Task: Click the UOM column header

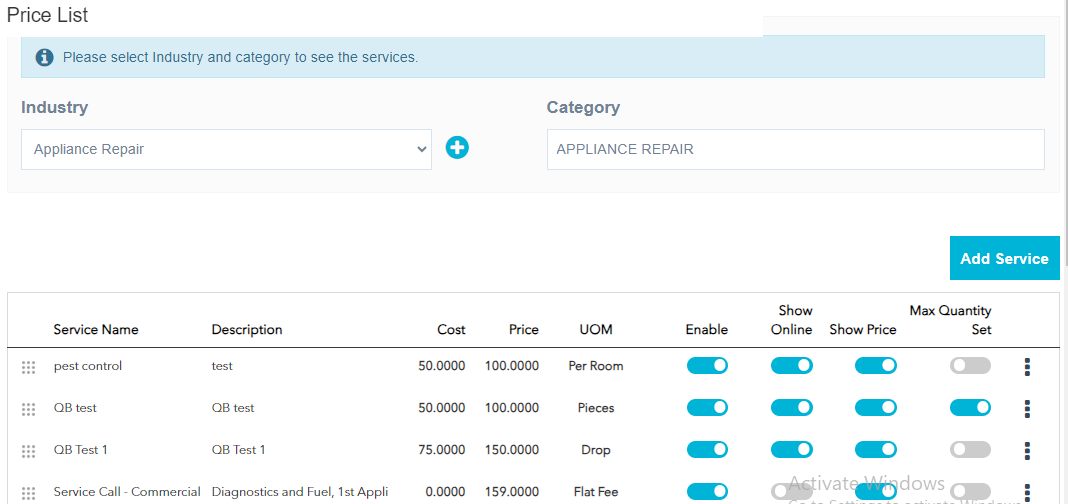Action: pos(596,330)
